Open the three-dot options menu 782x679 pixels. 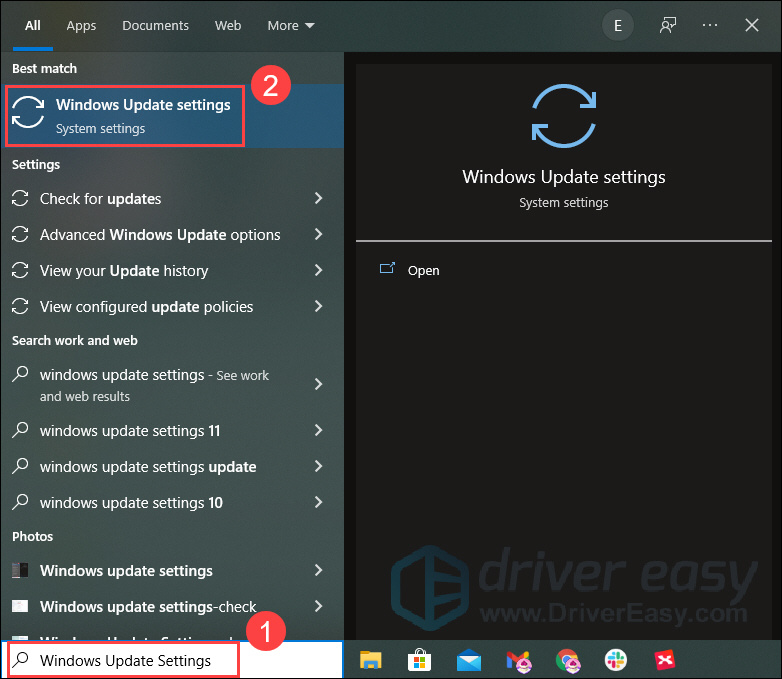[x=710, y=25]
